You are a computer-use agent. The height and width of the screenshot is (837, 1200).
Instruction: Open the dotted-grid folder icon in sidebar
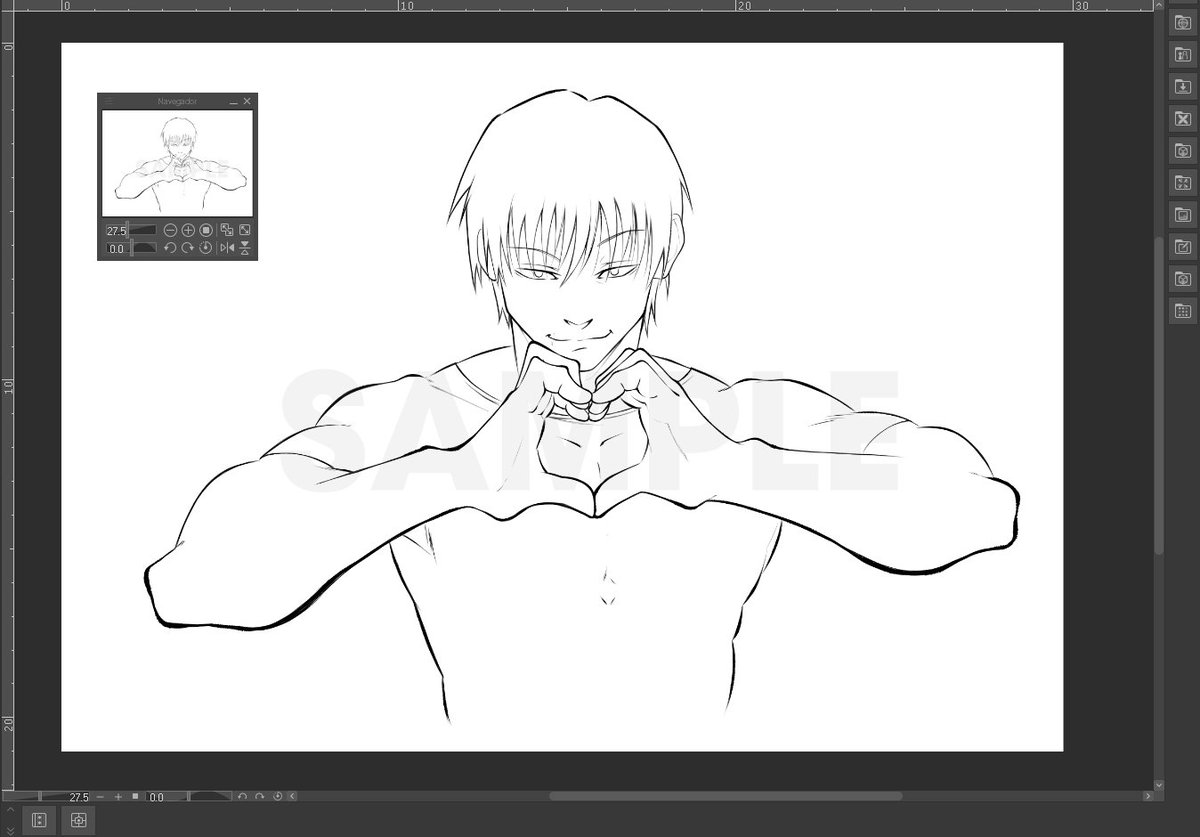tap(1182, 310)
